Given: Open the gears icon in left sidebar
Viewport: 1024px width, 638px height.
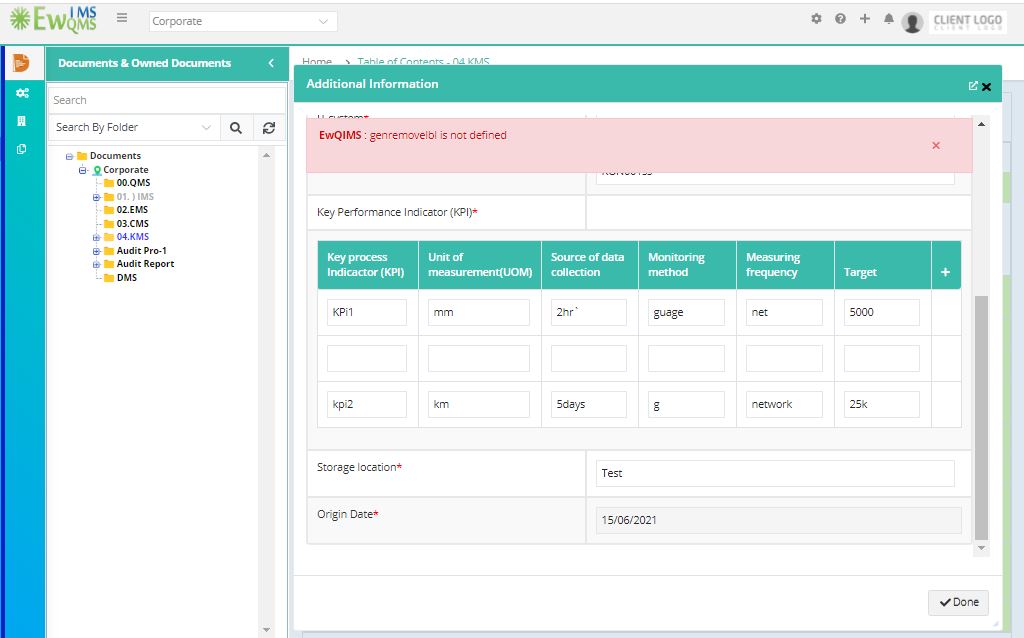Looking at the screenshot, I should point(22,93).
